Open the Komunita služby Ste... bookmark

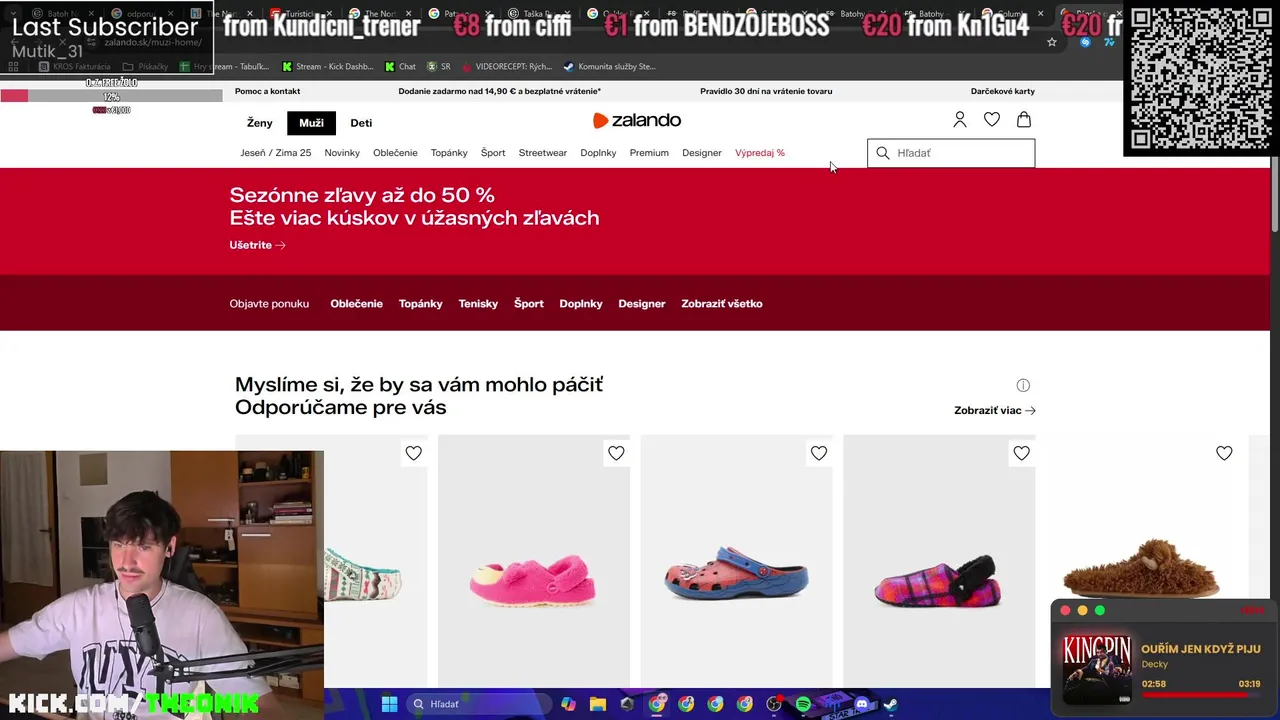[610, 66]
